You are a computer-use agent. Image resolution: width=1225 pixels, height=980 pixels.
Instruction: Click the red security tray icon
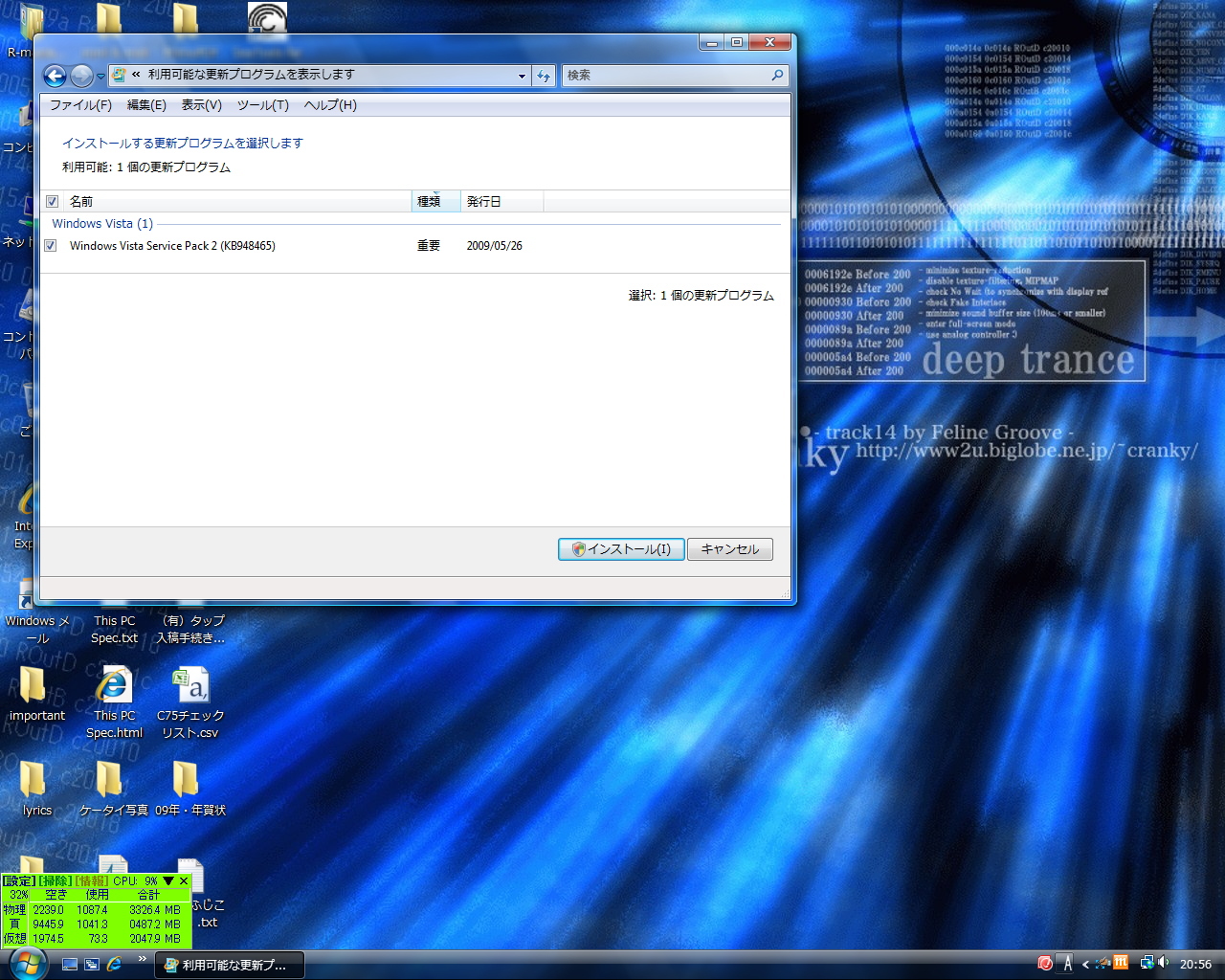point(1046,964)
